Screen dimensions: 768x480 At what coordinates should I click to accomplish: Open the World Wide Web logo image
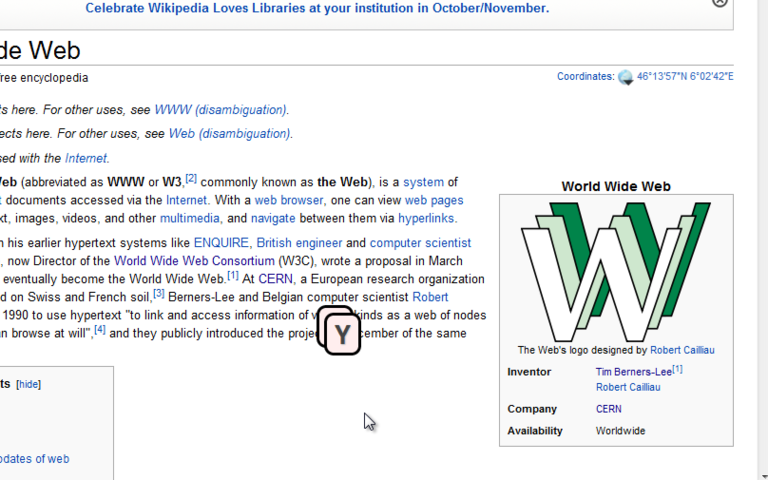click(616, 272)
